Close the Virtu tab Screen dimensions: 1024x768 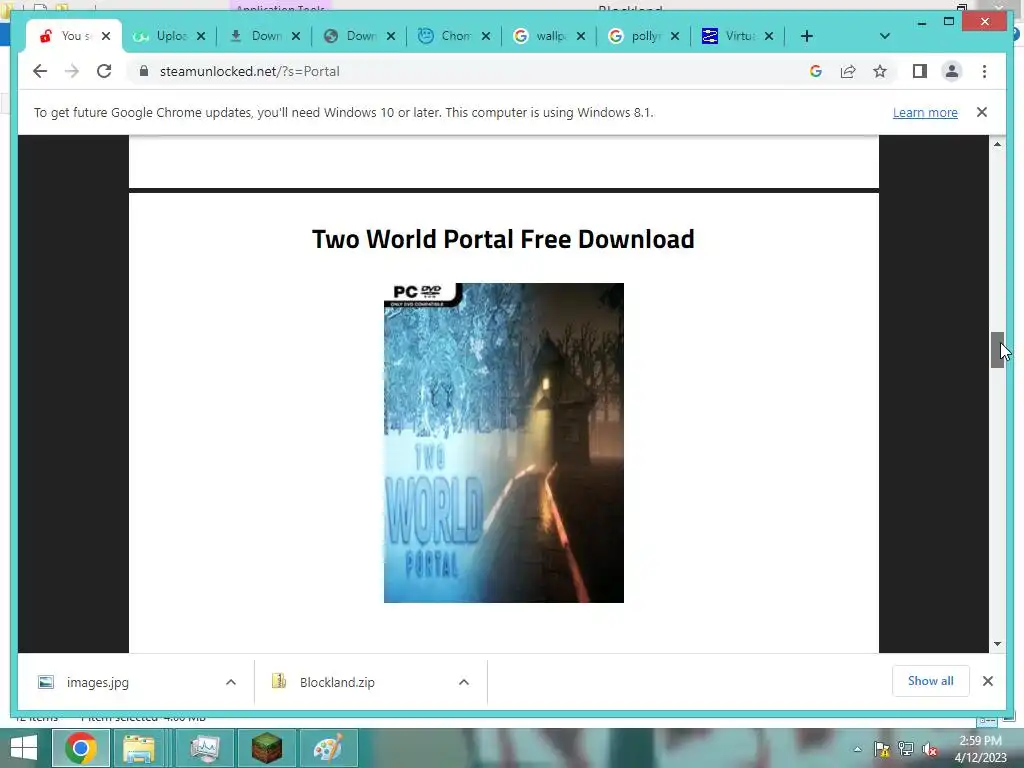pyautogui.click(x=769, y=36)
